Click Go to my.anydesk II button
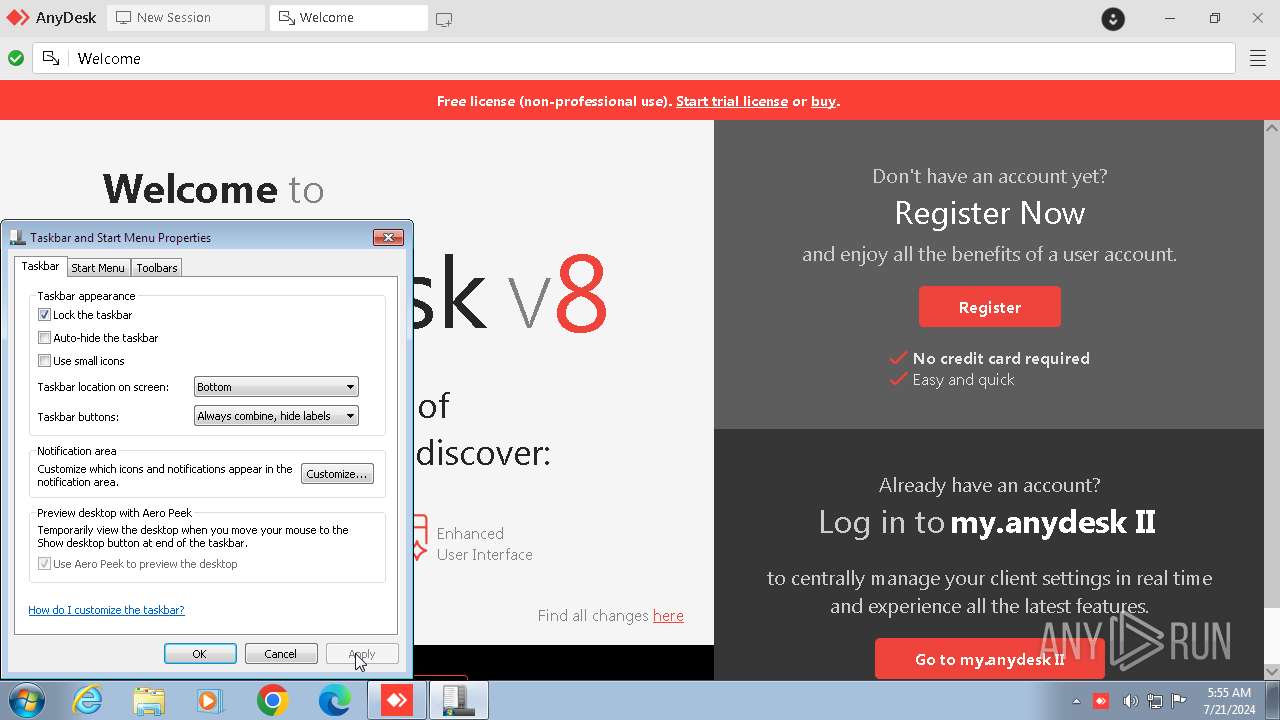Screen dimensions: 1280x720 coord(990,659)
